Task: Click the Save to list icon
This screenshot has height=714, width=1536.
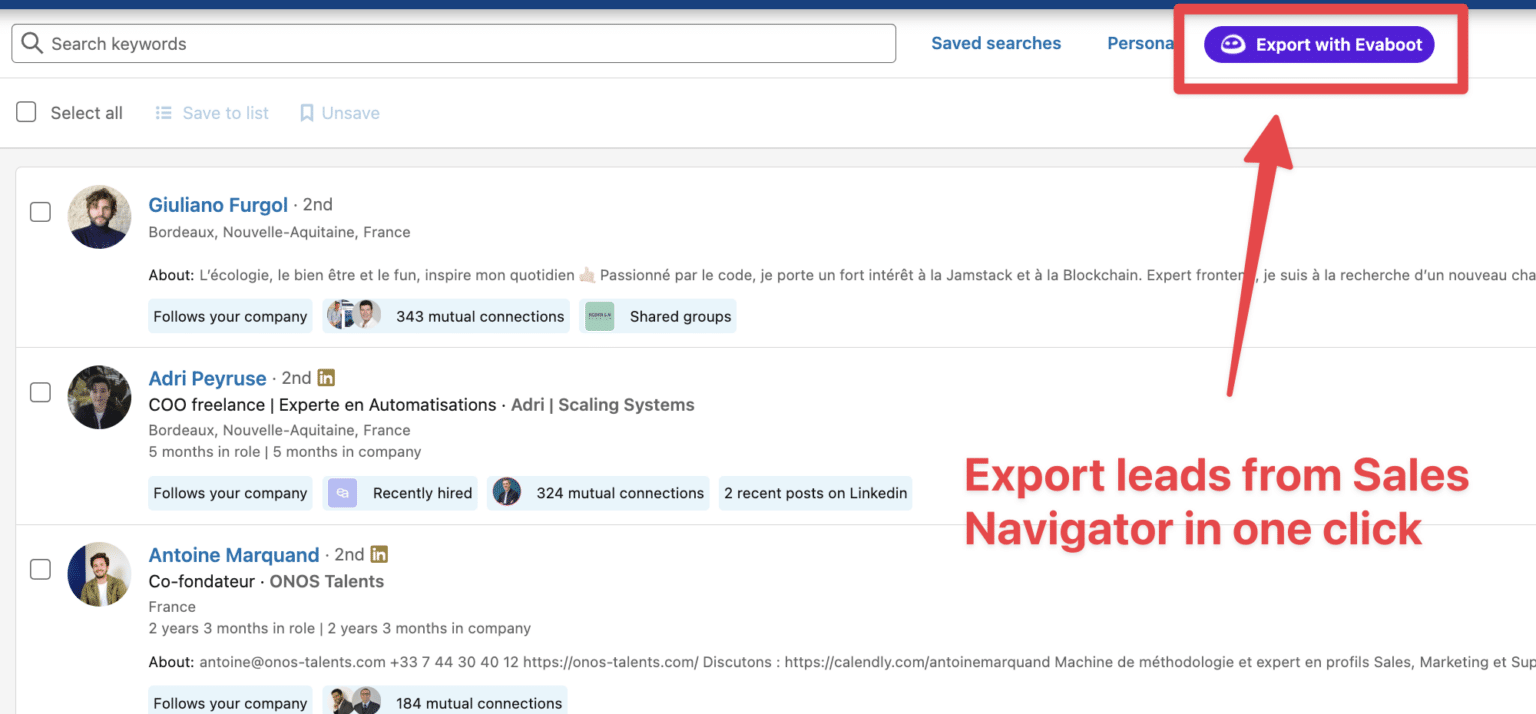Action: pyautogui.click(x=163, y=113)
